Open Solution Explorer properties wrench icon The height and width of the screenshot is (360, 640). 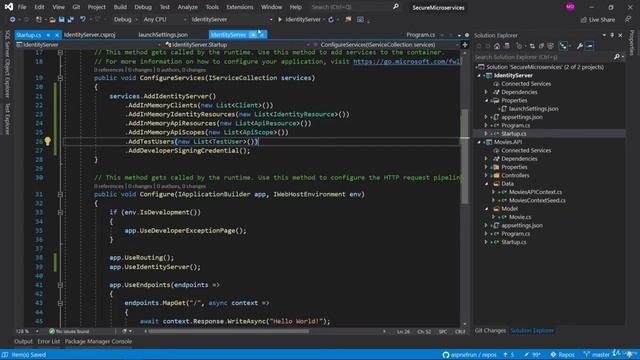579,46
